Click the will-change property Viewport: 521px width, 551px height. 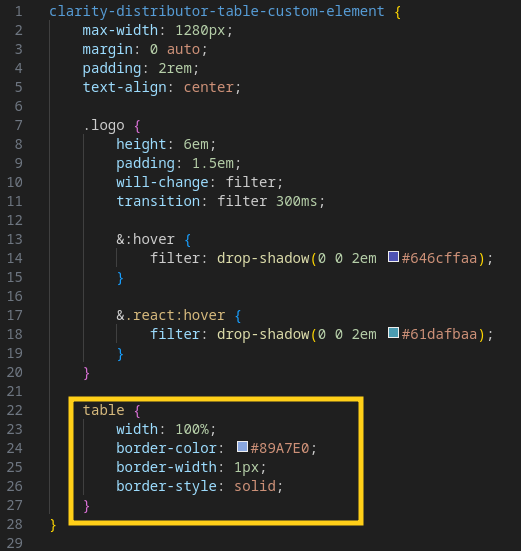pyautogui.click(x=162, y=182)
